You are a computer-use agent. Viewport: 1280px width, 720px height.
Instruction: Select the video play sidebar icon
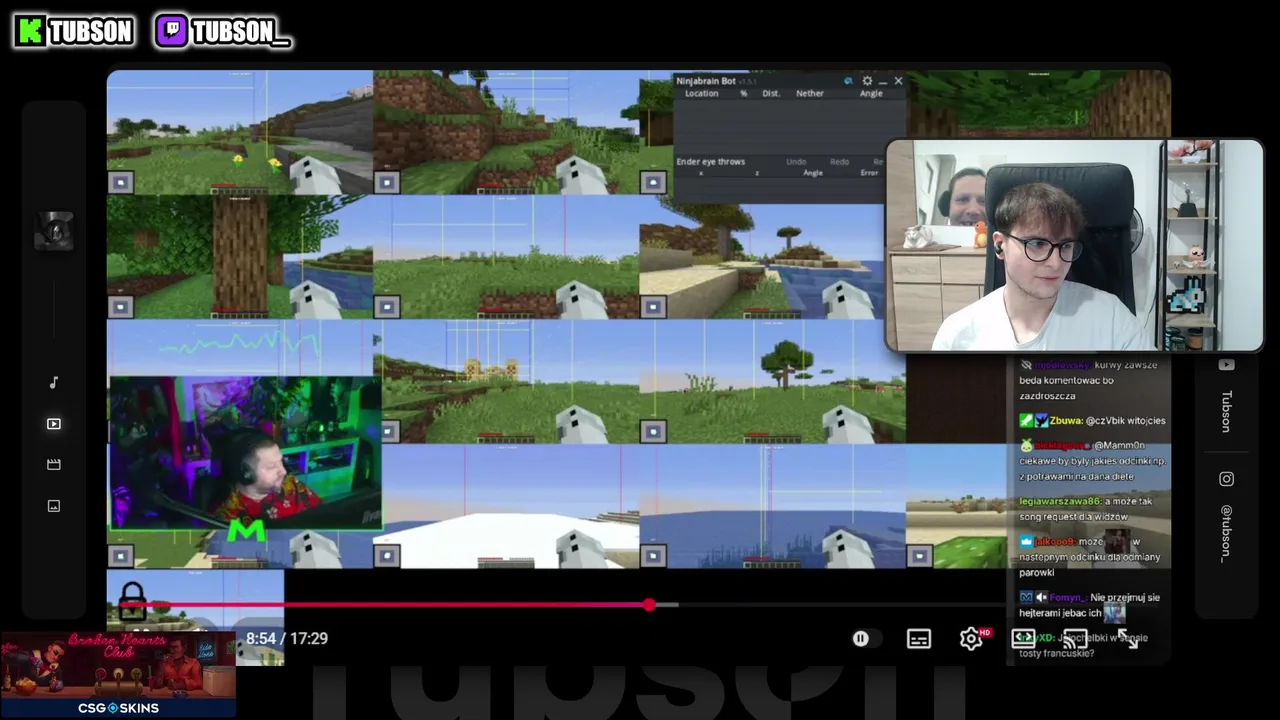(x=54, y=424)
